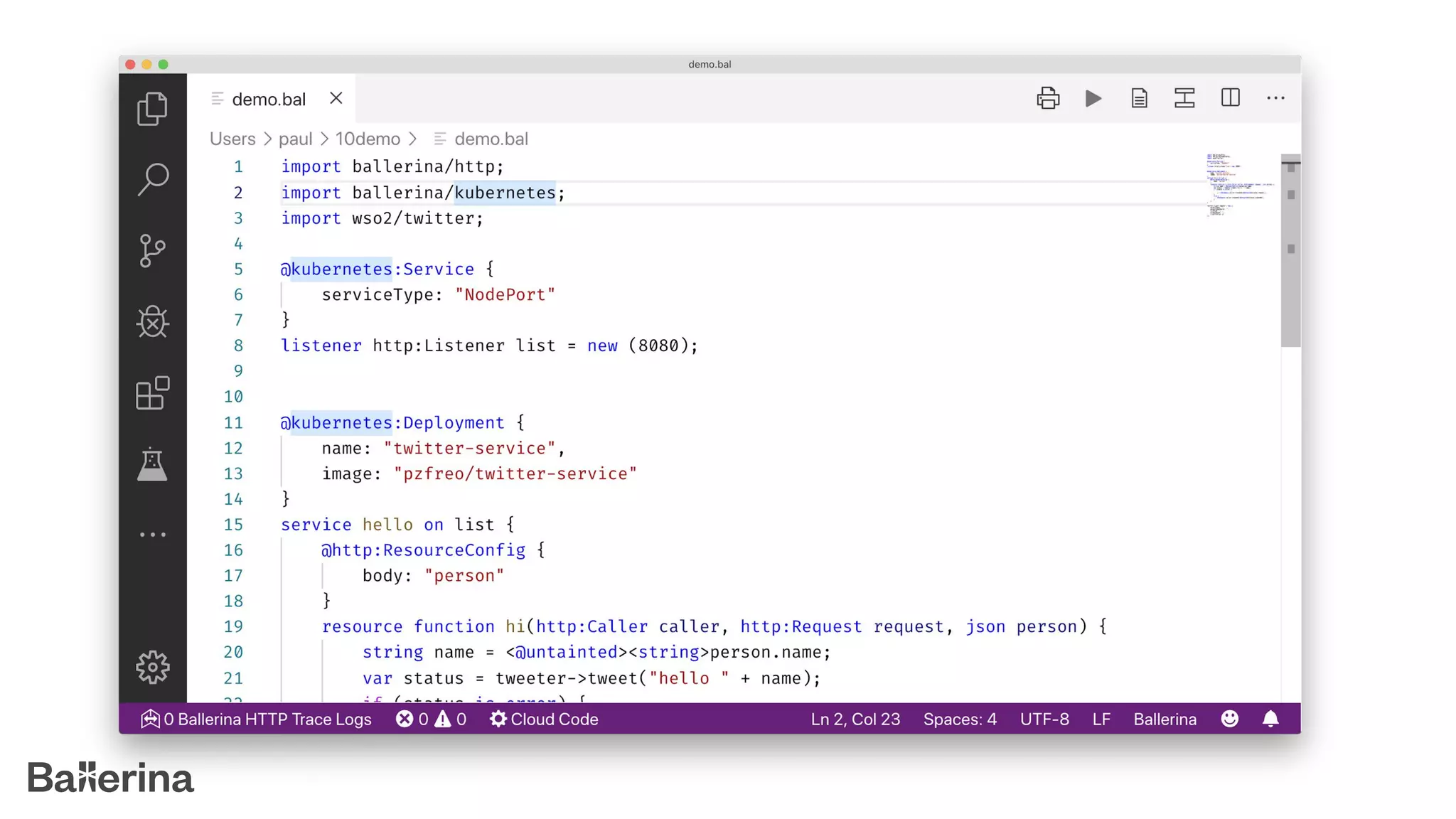Viewport: 1456px width, 819px height.
Task: Click the 10demo breadcrumb folder
Action: click(x=368, y=139)
